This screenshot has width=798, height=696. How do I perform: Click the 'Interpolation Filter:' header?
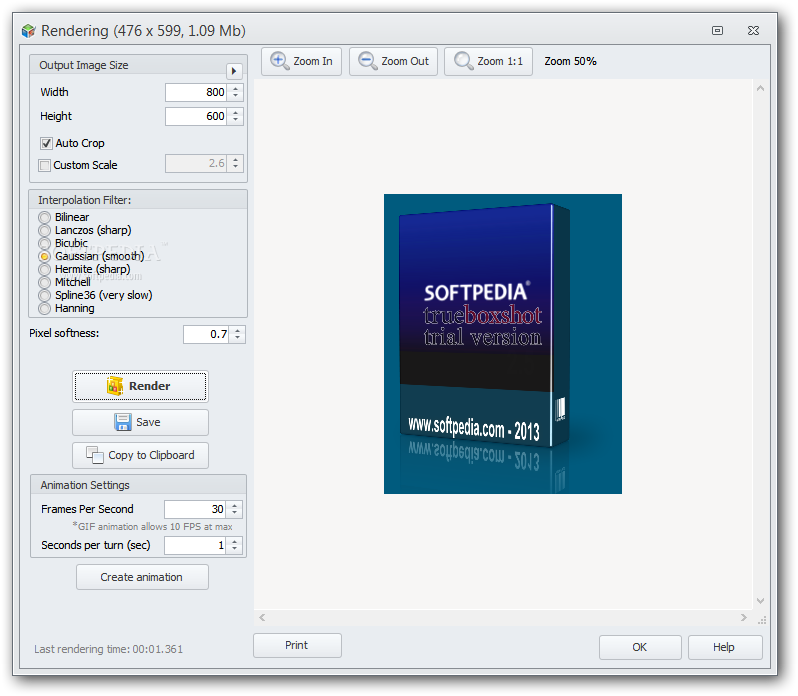pos(84,200)
